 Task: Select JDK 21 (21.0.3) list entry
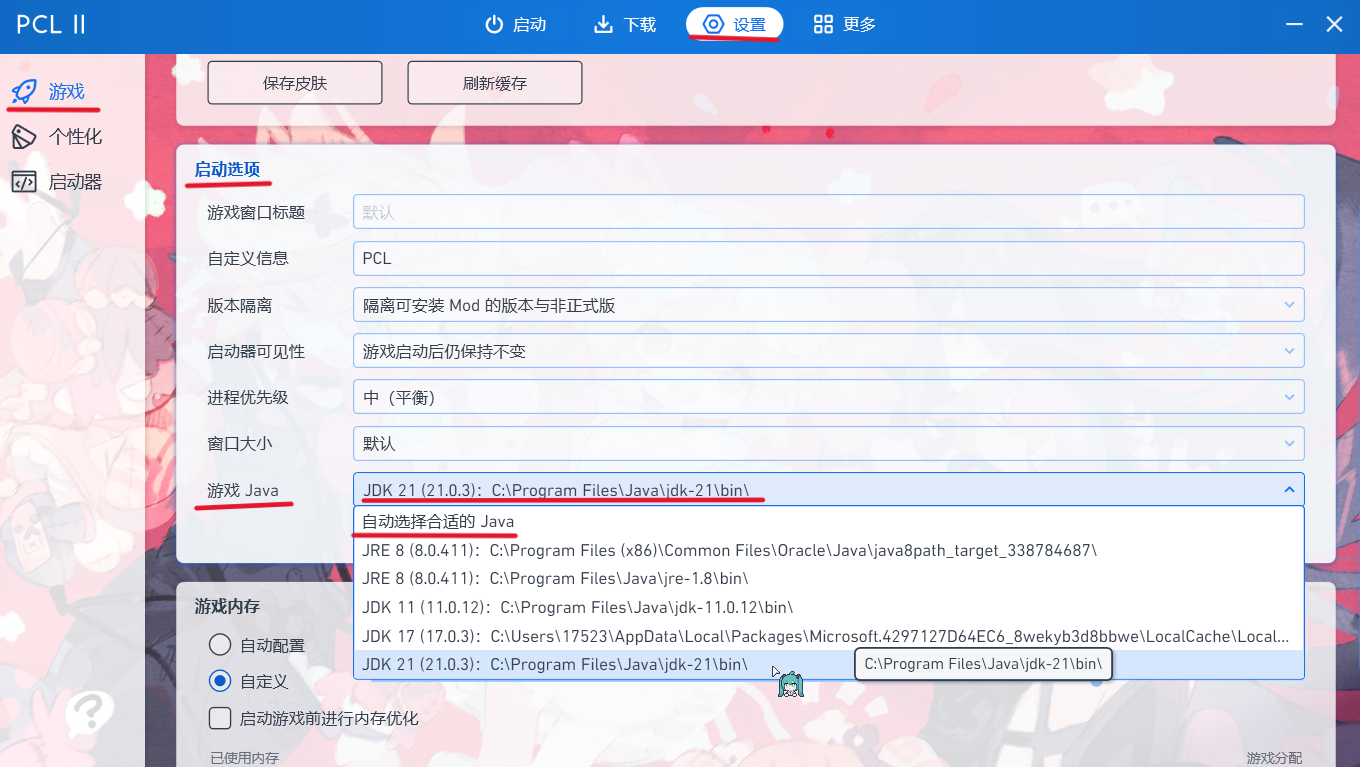829,664
